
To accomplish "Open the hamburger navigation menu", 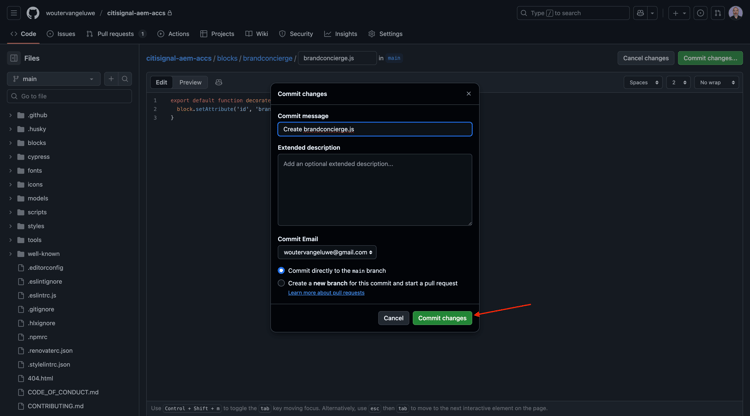I will [14, 13].
